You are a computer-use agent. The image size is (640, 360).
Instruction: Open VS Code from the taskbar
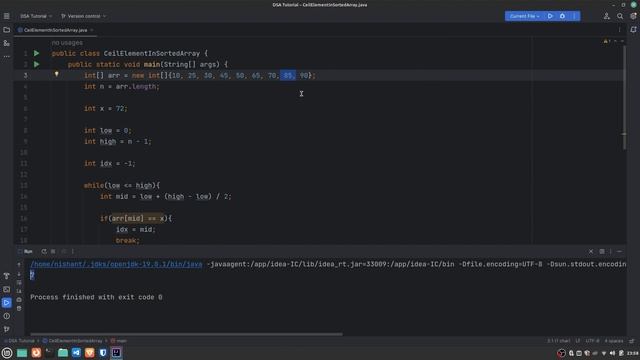coord(76,353)
